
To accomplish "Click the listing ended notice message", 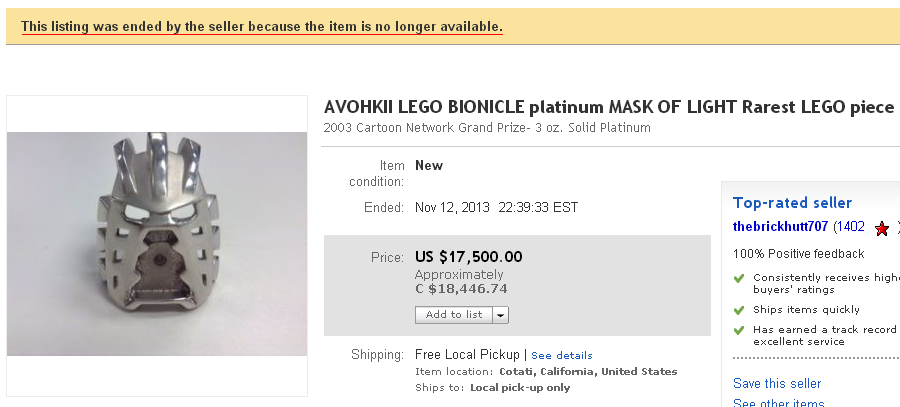I will pyautogui.click(x=261, y=25).
